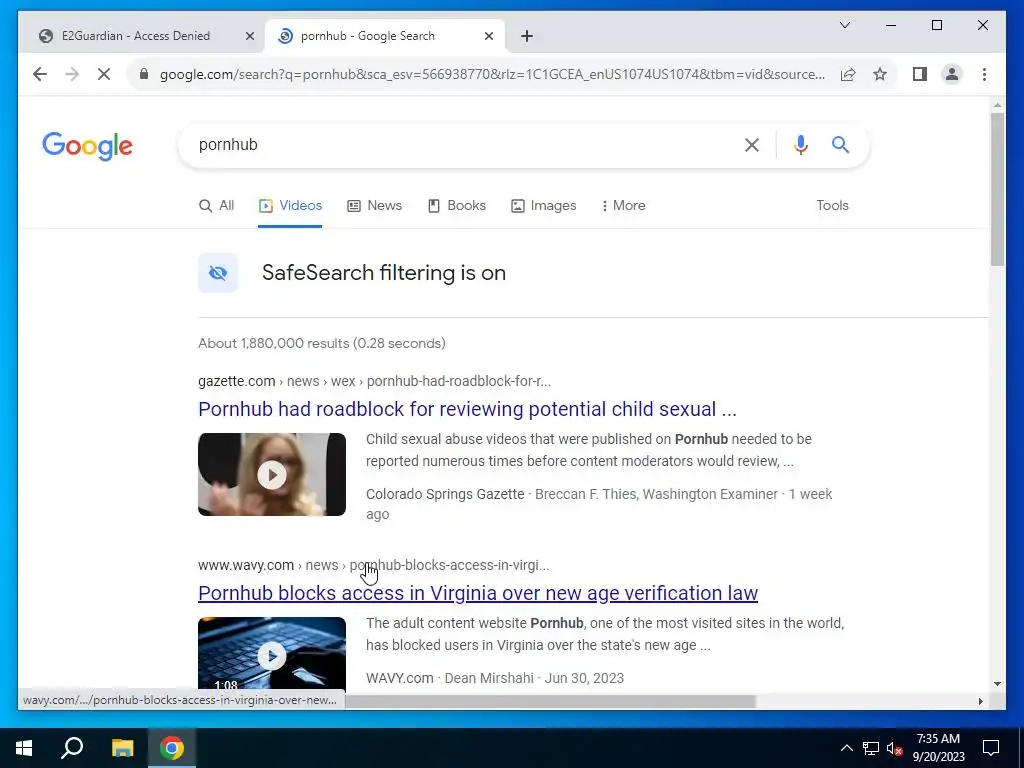Click the forward navigation arrow

coord(72,74)
